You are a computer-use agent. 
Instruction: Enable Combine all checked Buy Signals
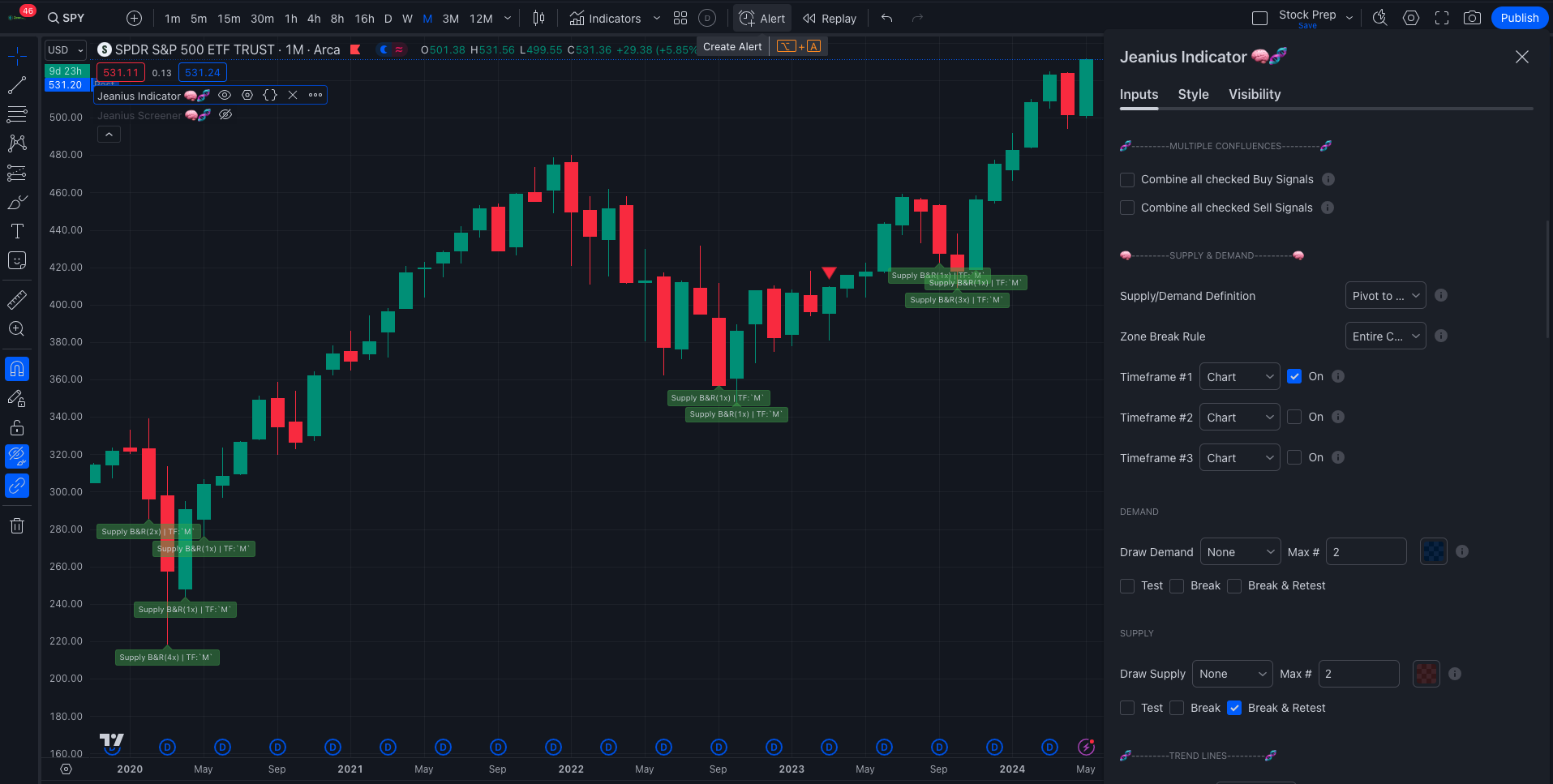pyautogui.click(x=1127, y=179)
